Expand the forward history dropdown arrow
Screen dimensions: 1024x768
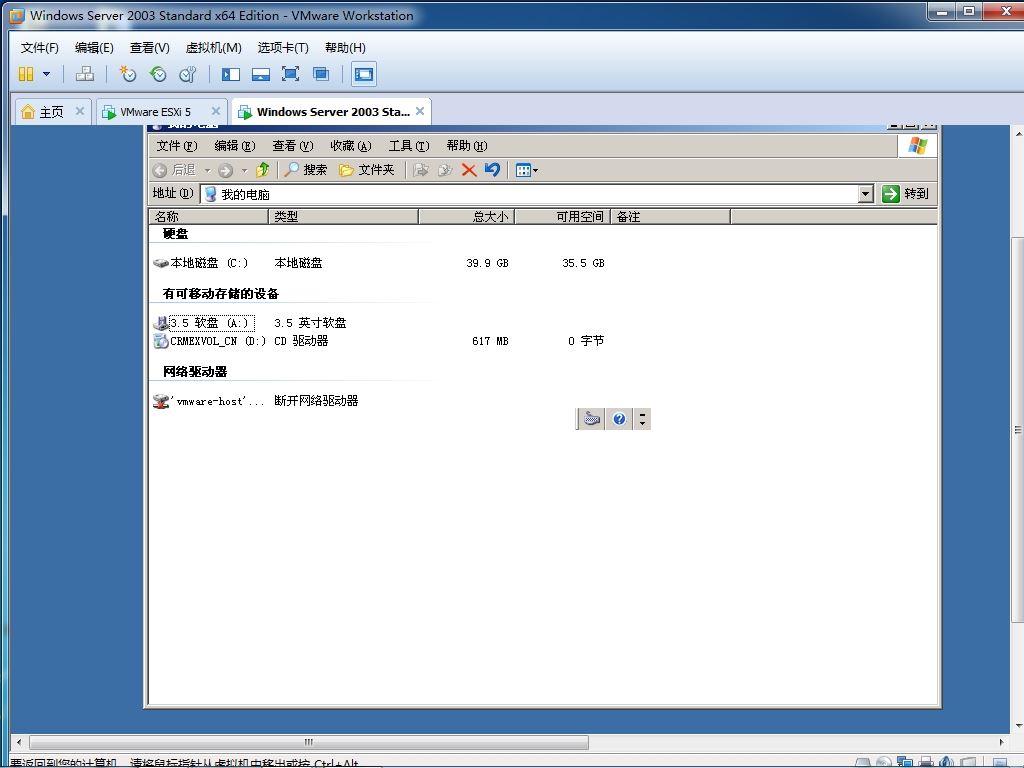click(244, 170)
